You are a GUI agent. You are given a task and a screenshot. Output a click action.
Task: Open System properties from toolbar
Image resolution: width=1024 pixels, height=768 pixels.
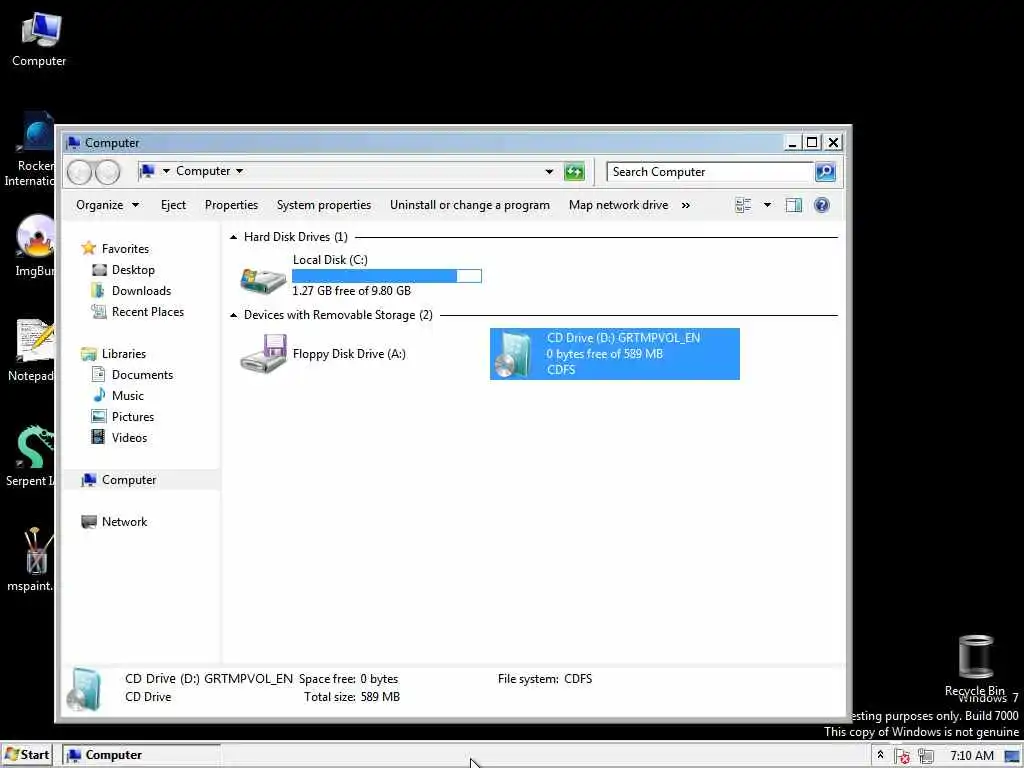click(324, 205)
